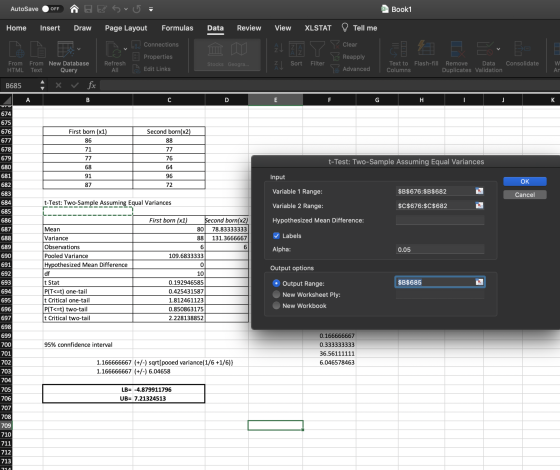Click the Tell me search box
Screen dimensions: 560x470
360,28
